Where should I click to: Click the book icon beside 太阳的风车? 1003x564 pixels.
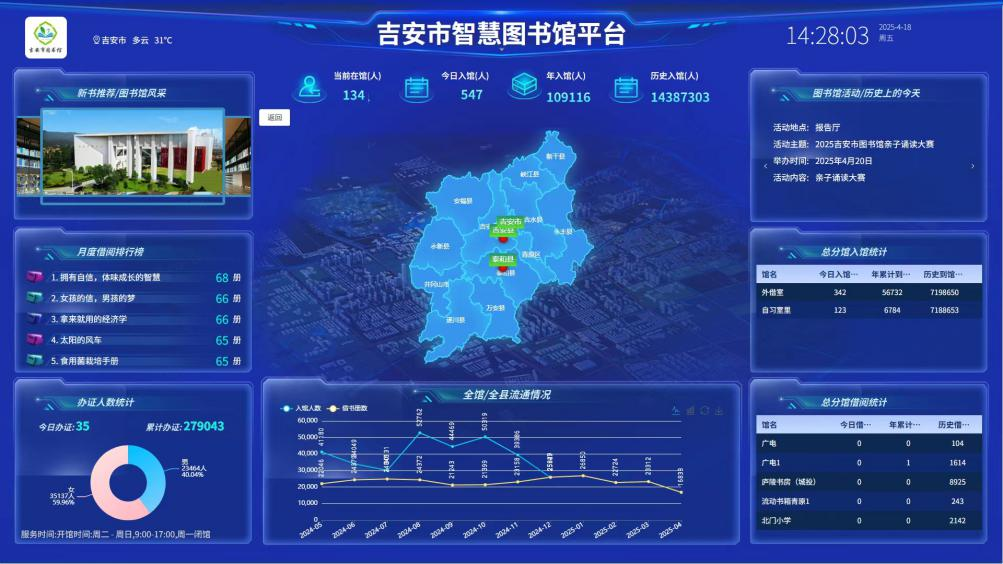[x=35, y=340]
